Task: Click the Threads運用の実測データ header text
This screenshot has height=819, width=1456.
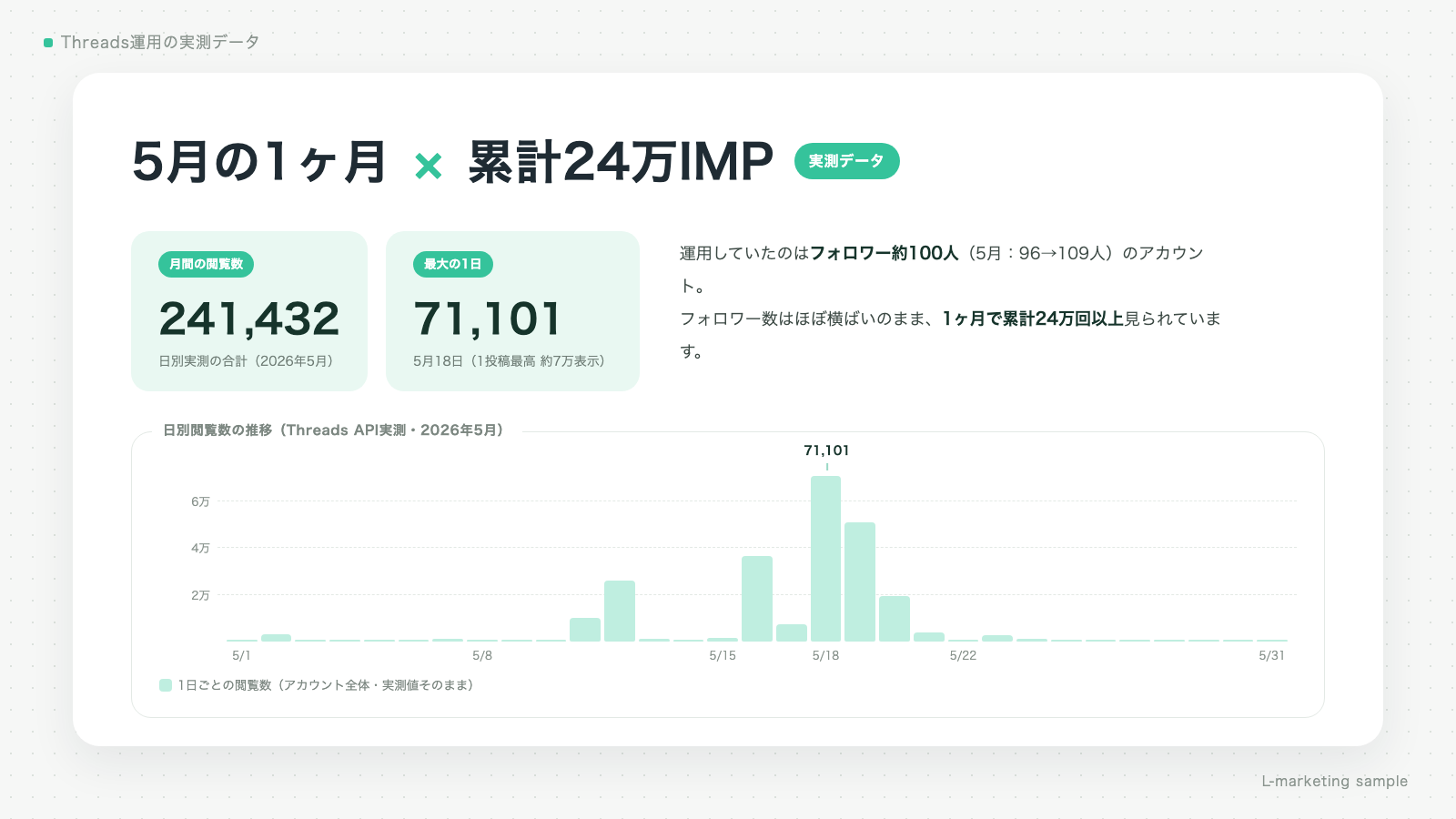Action: coord(160,43)
